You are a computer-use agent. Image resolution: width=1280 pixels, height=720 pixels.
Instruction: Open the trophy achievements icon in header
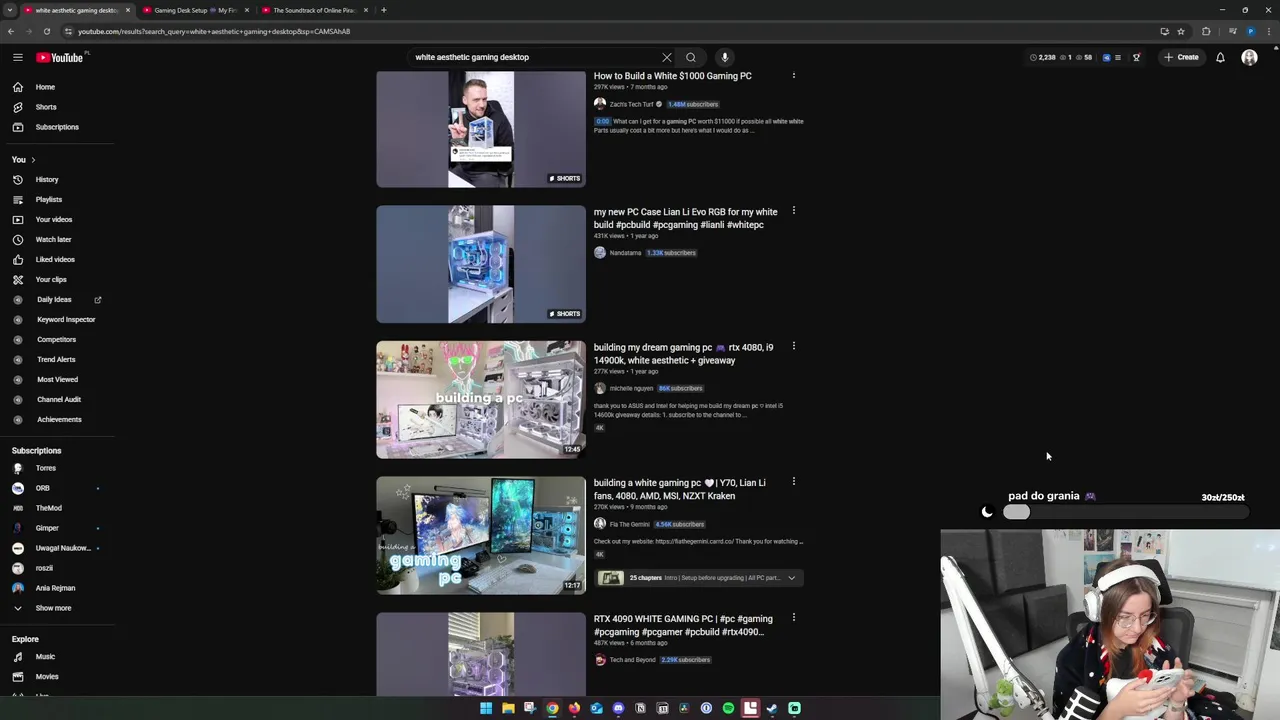coord(1136,57)
